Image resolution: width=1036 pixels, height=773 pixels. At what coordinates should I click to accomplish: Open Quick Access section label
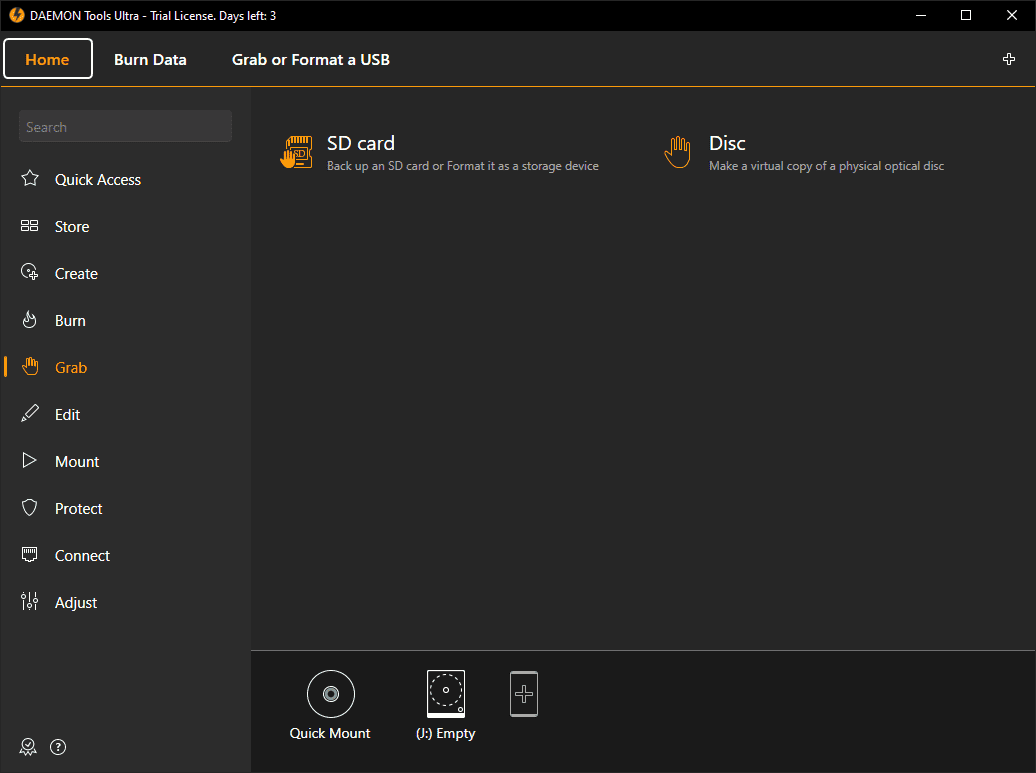98,180
